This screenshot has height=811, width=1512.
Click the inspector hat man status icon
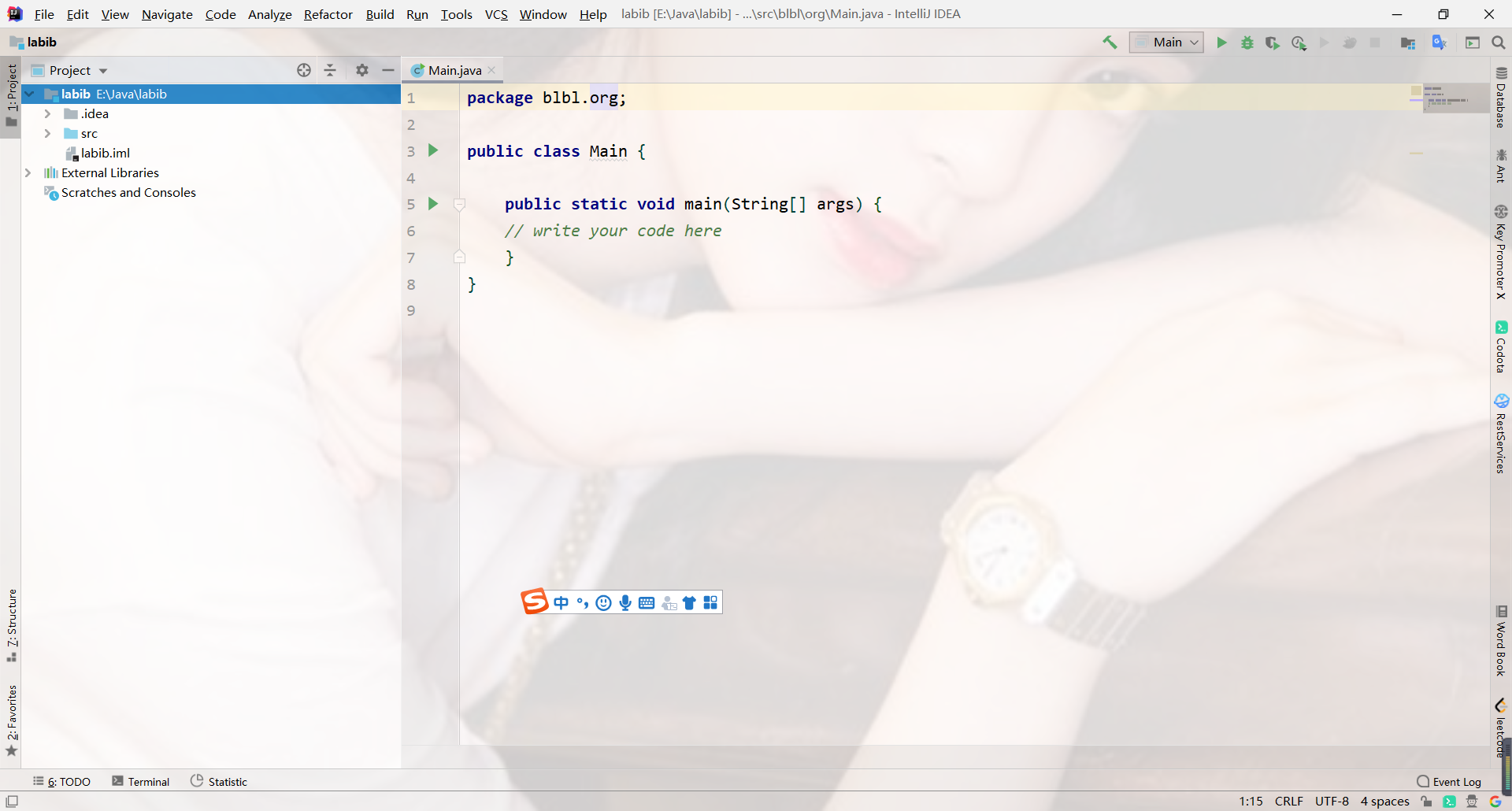pos(1472,802)
